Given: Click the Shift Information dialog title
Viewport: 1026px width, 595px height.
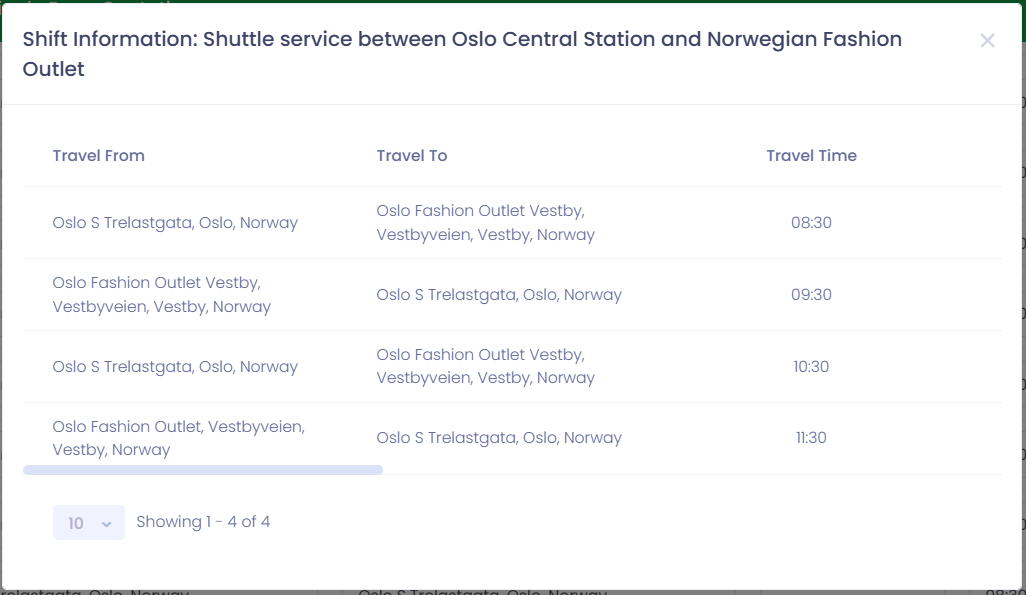Looking at the screenshot, I should 462,54.
